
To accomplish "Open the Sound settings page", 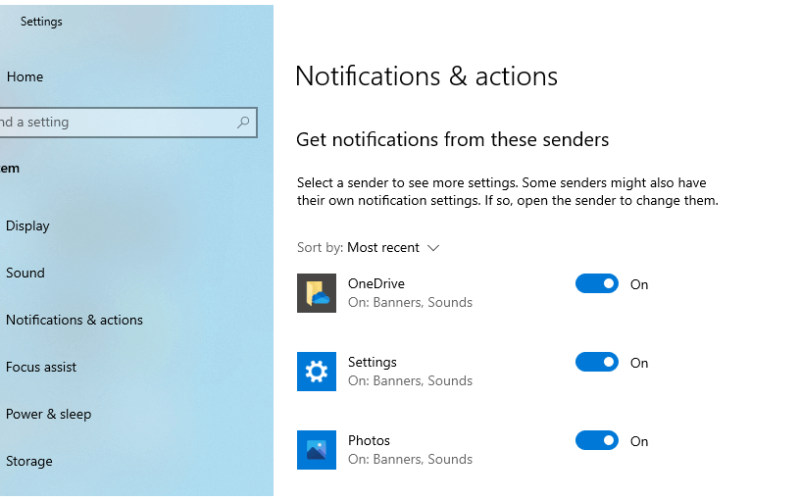I will 25,273.
